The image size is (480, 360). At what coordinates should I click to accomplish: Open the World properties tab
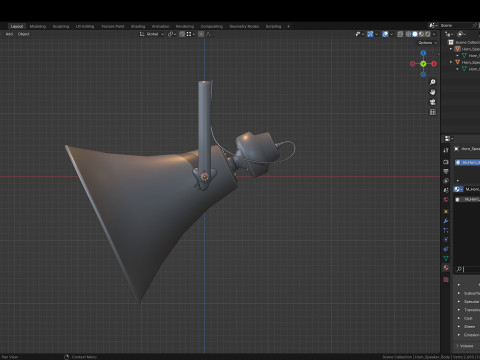coord(446,200)
